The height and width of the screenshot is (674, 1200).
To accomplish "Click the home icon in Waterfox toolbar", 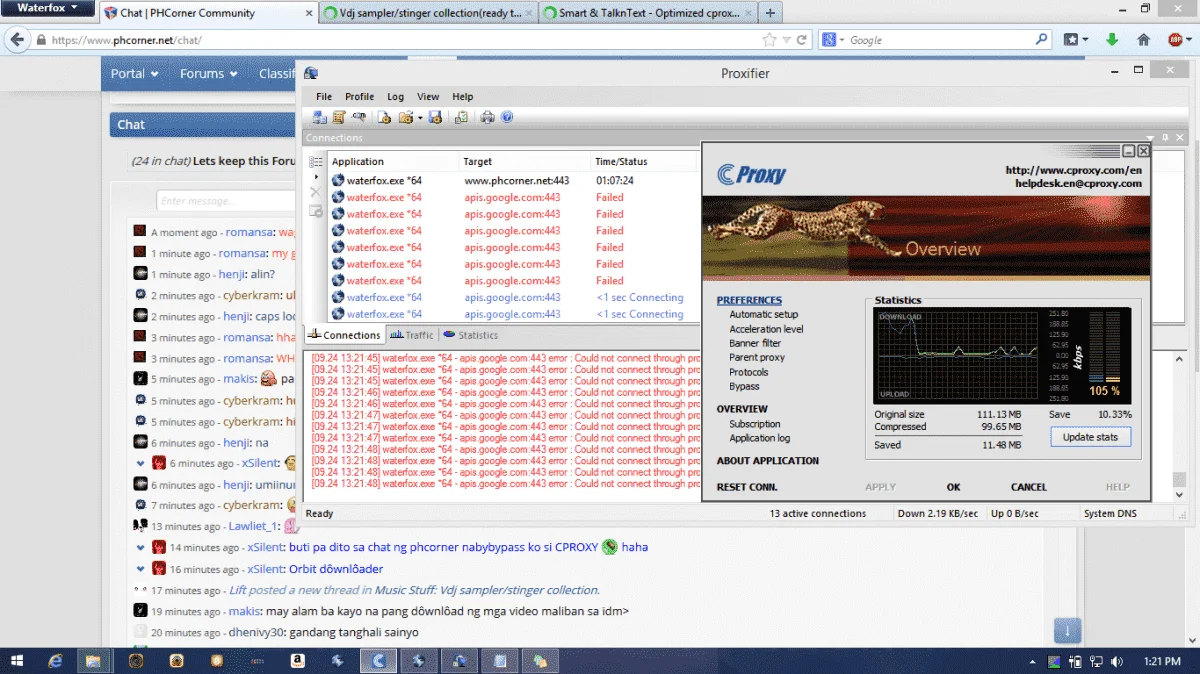I will (1143, 40).
